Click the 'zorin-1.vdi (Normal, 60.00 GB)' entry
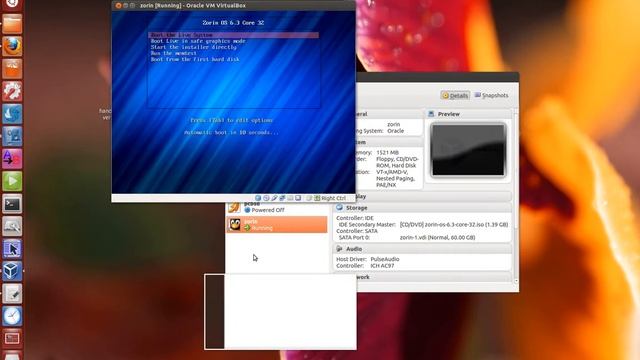 [437, 237]
